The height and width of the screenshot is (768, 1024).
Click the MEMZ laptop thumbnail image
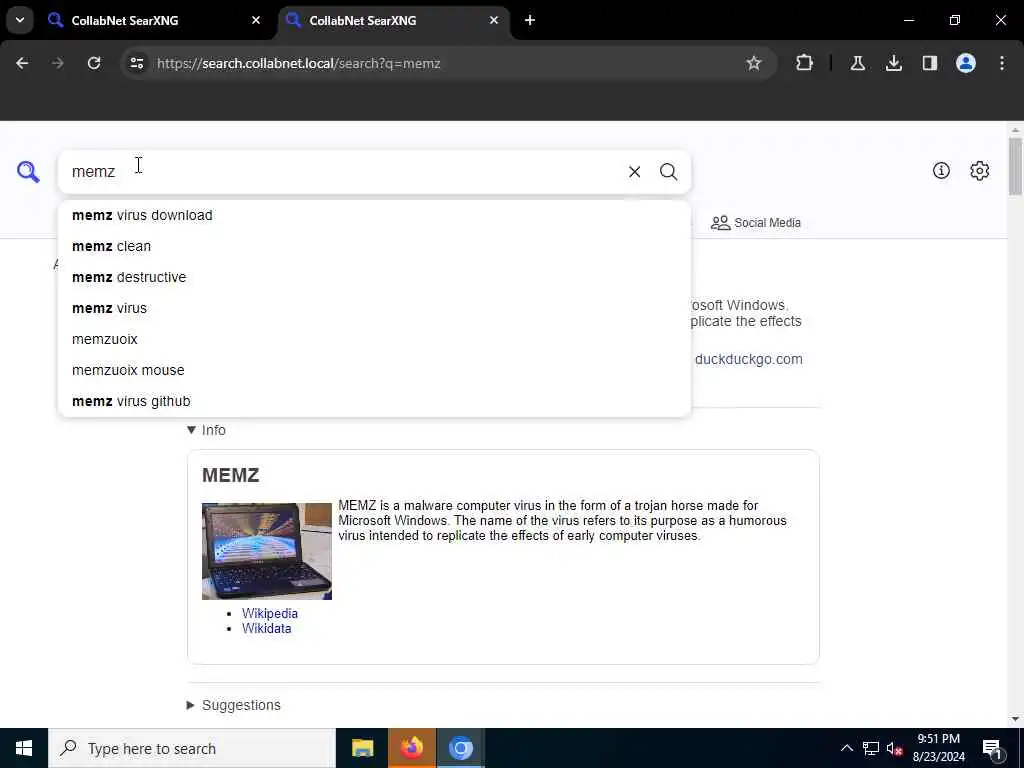point(266,551)
